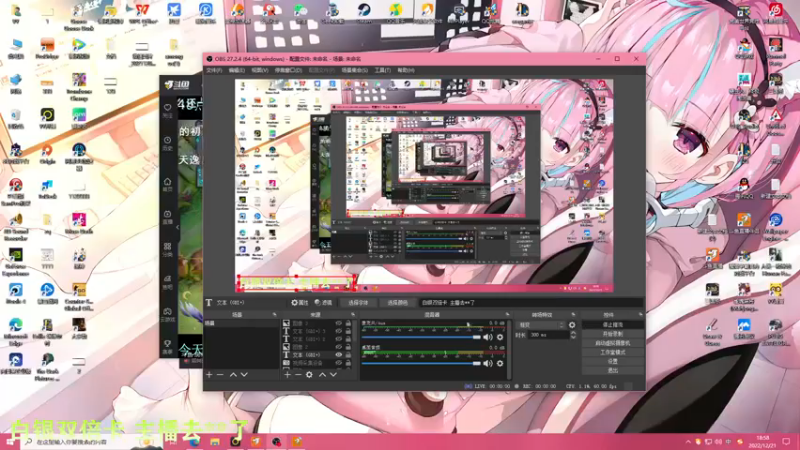
Task: Open Filters in the source toolbar
Action: 323,303
